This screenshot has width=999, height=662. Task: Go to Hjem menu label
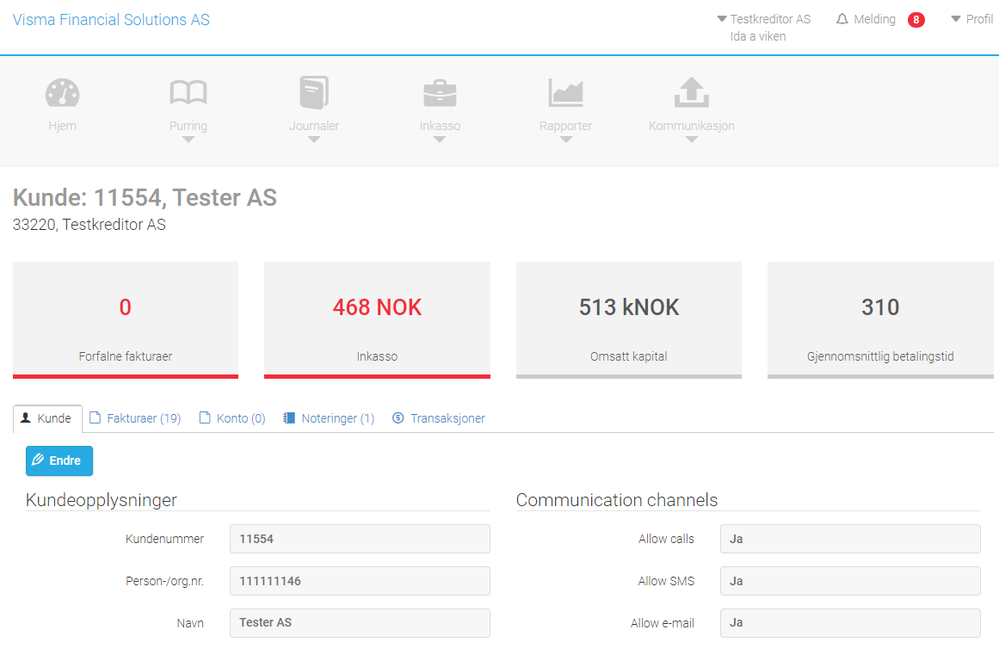point(62,126)
